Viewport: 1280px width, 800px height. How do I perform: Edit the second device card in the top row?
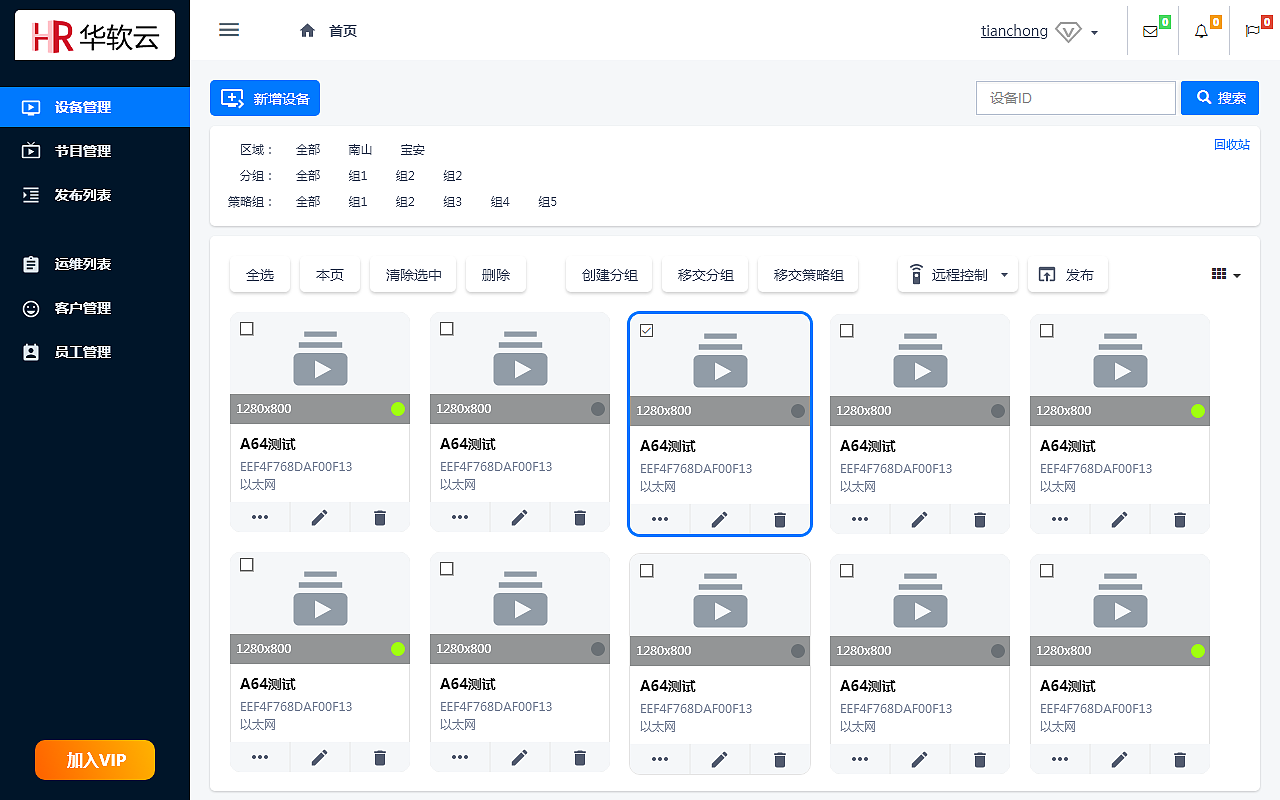pyautogui.click(x=520, y=517)
